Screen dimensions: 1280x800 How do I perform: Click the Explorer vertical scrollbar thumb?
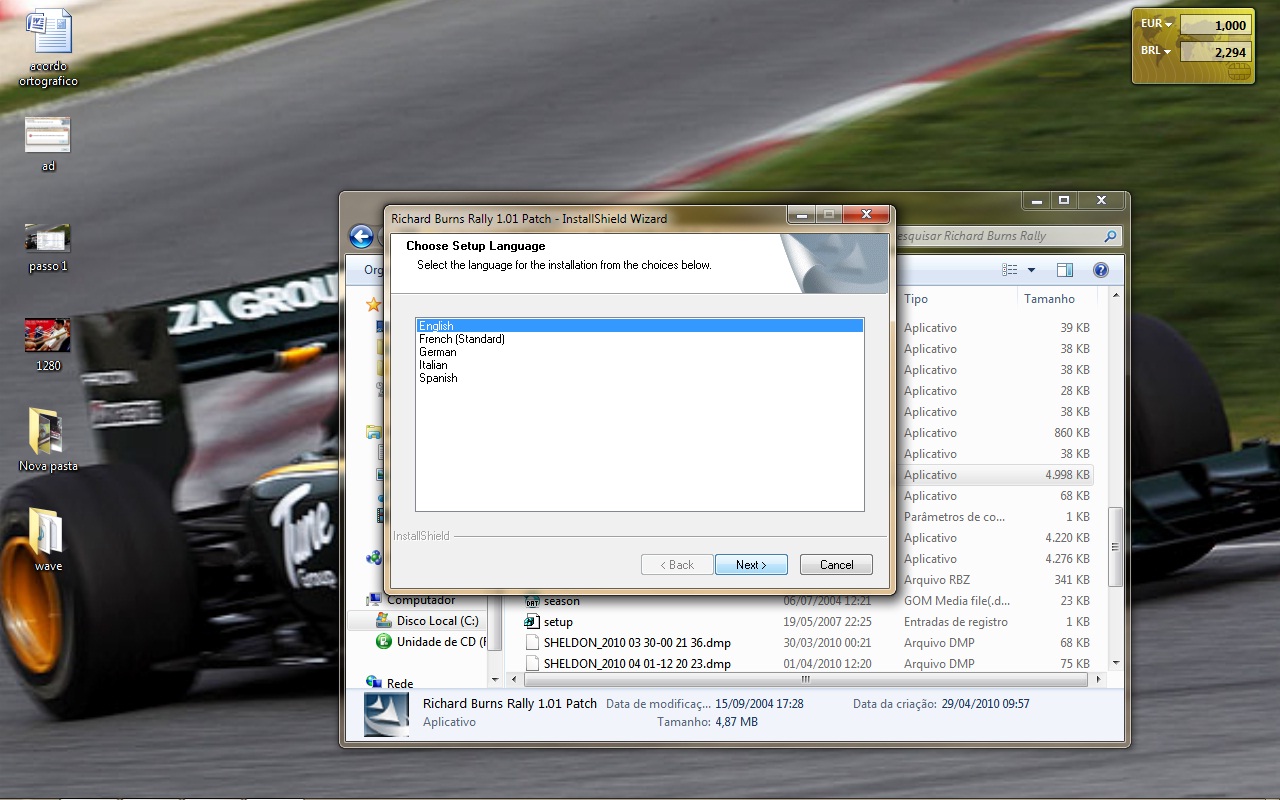coord(1116,548)
